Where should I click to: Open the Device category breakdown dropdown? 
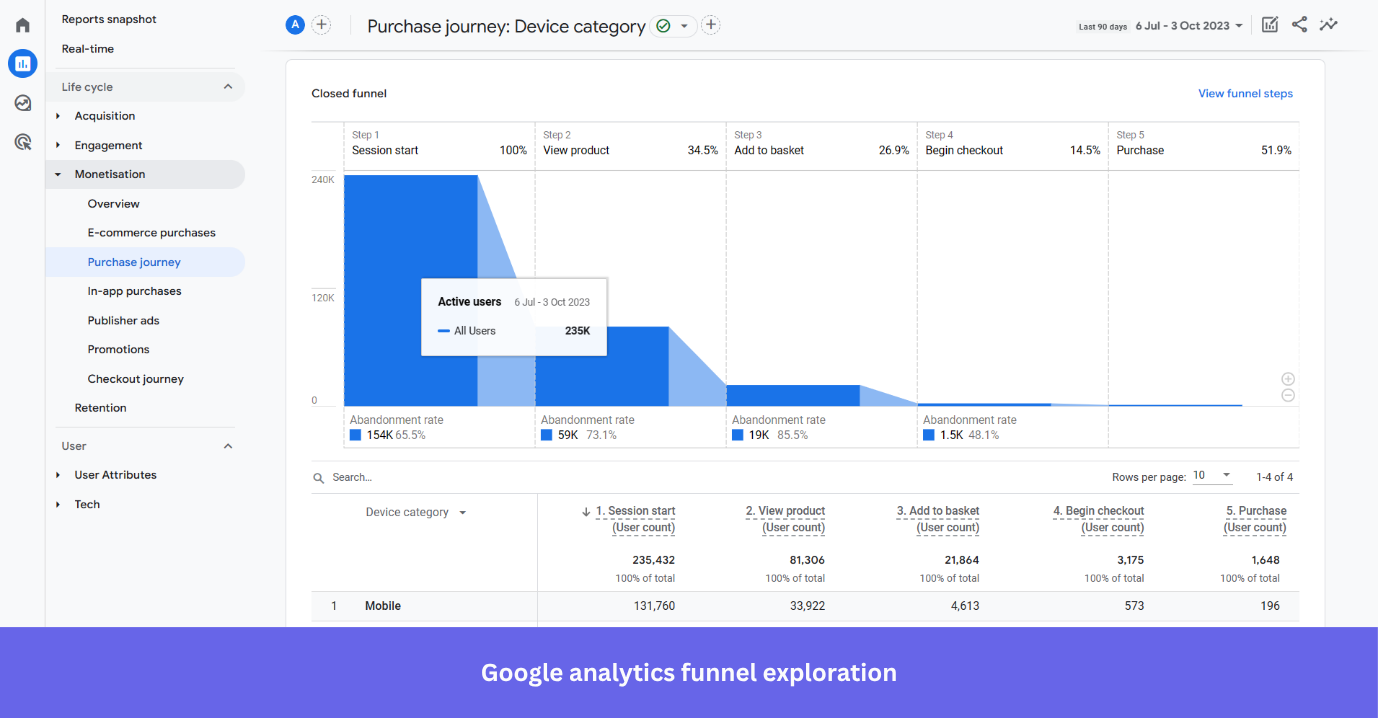coord(462,511)
